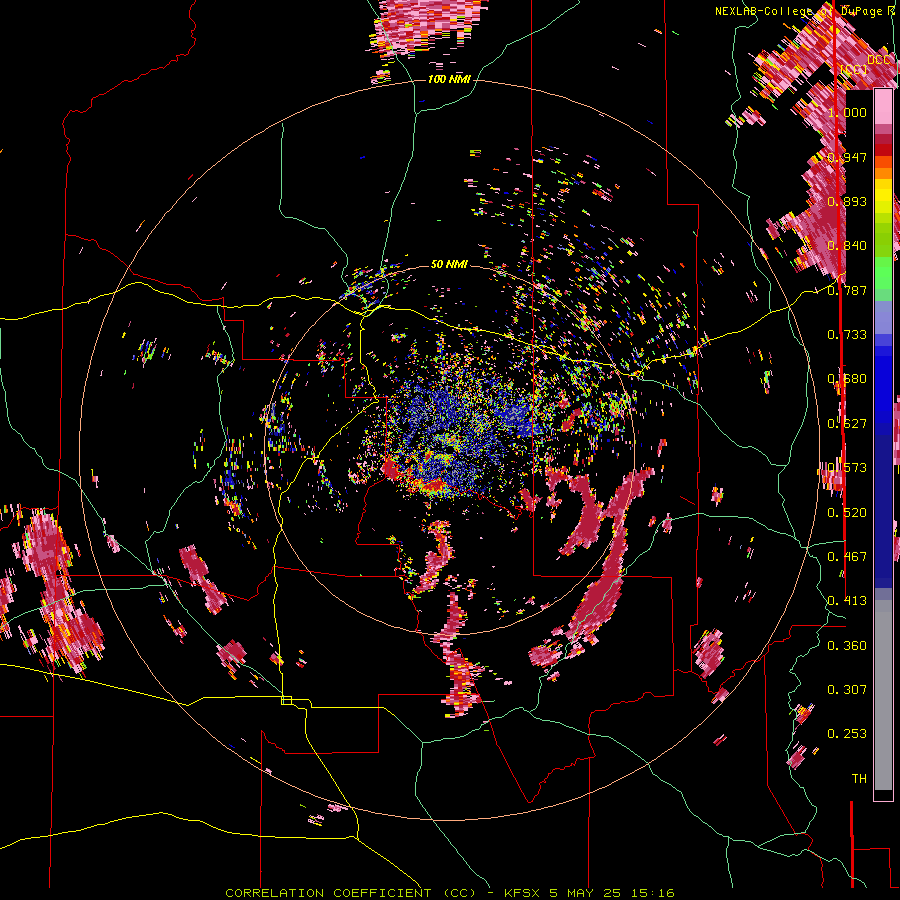Click the '50 NMI' range ring label
Viewport: 900px width, 900px height.
pos(449,264)
